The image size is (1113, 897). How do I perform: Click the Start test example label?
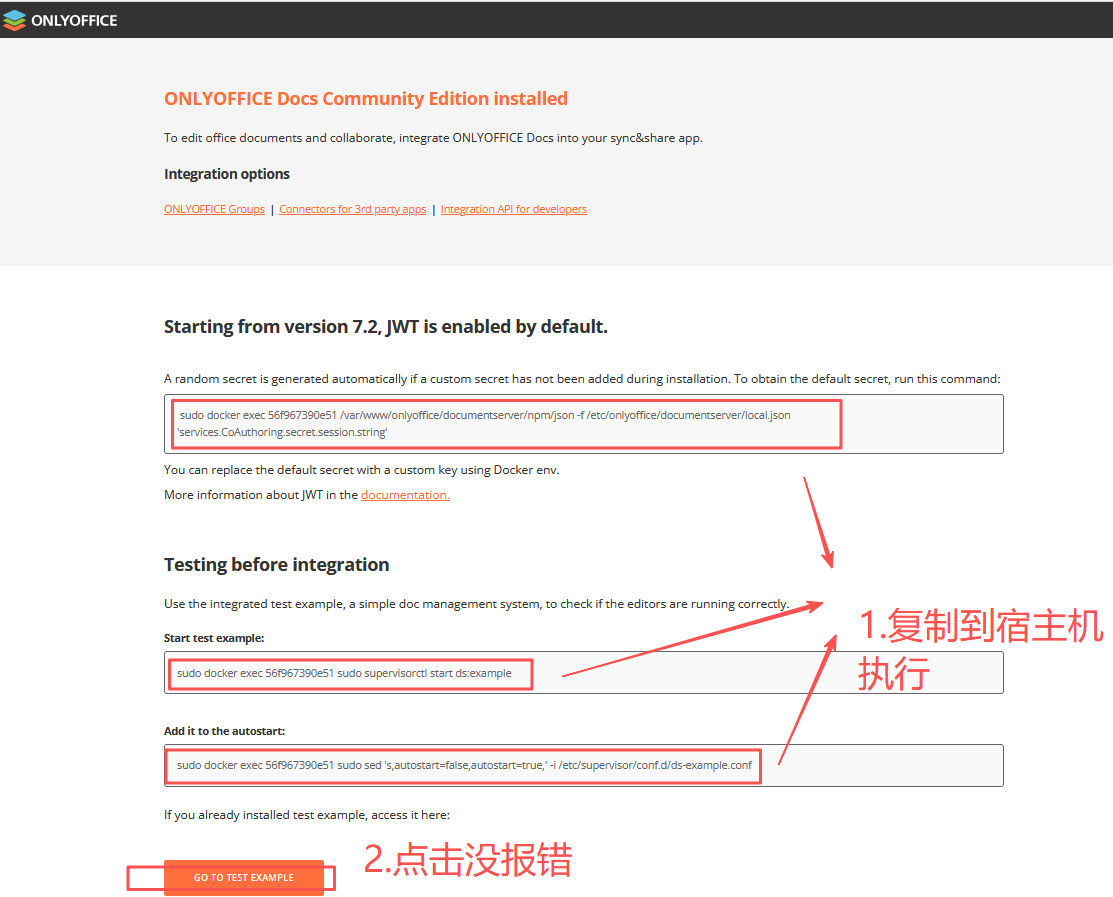point(214,638)
